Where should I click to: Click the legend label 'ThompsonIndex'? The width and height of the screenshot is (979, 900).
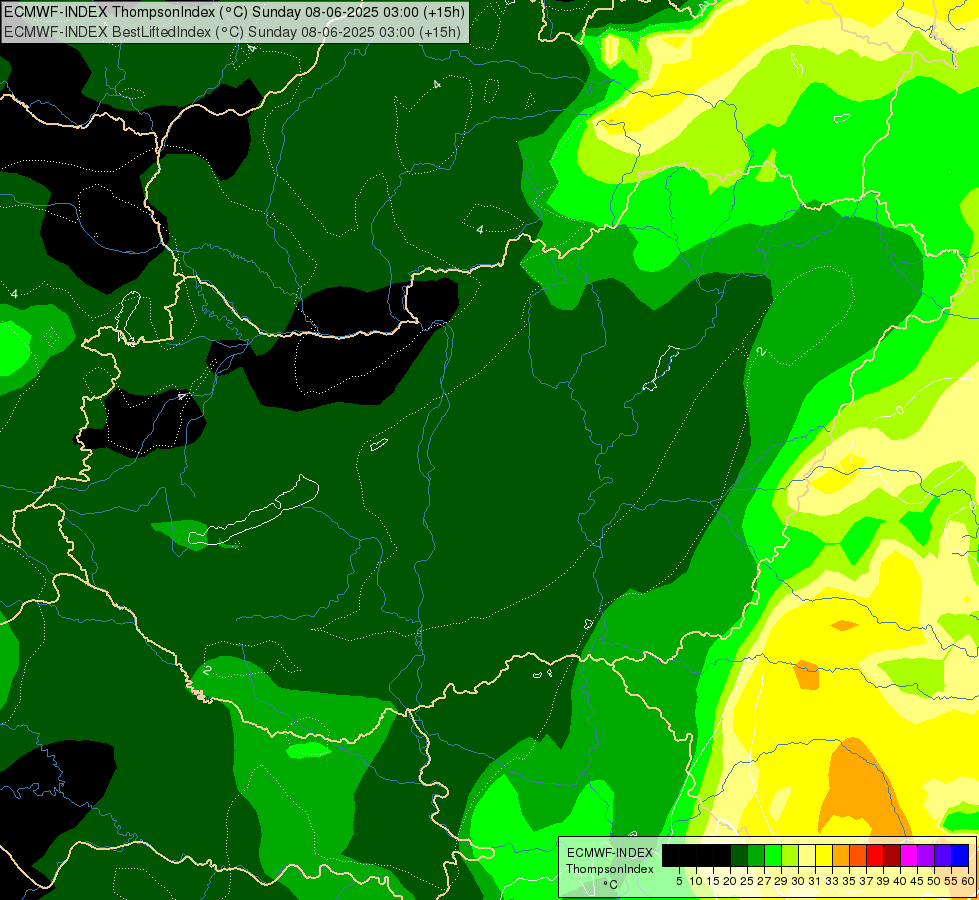click(610, 869)
